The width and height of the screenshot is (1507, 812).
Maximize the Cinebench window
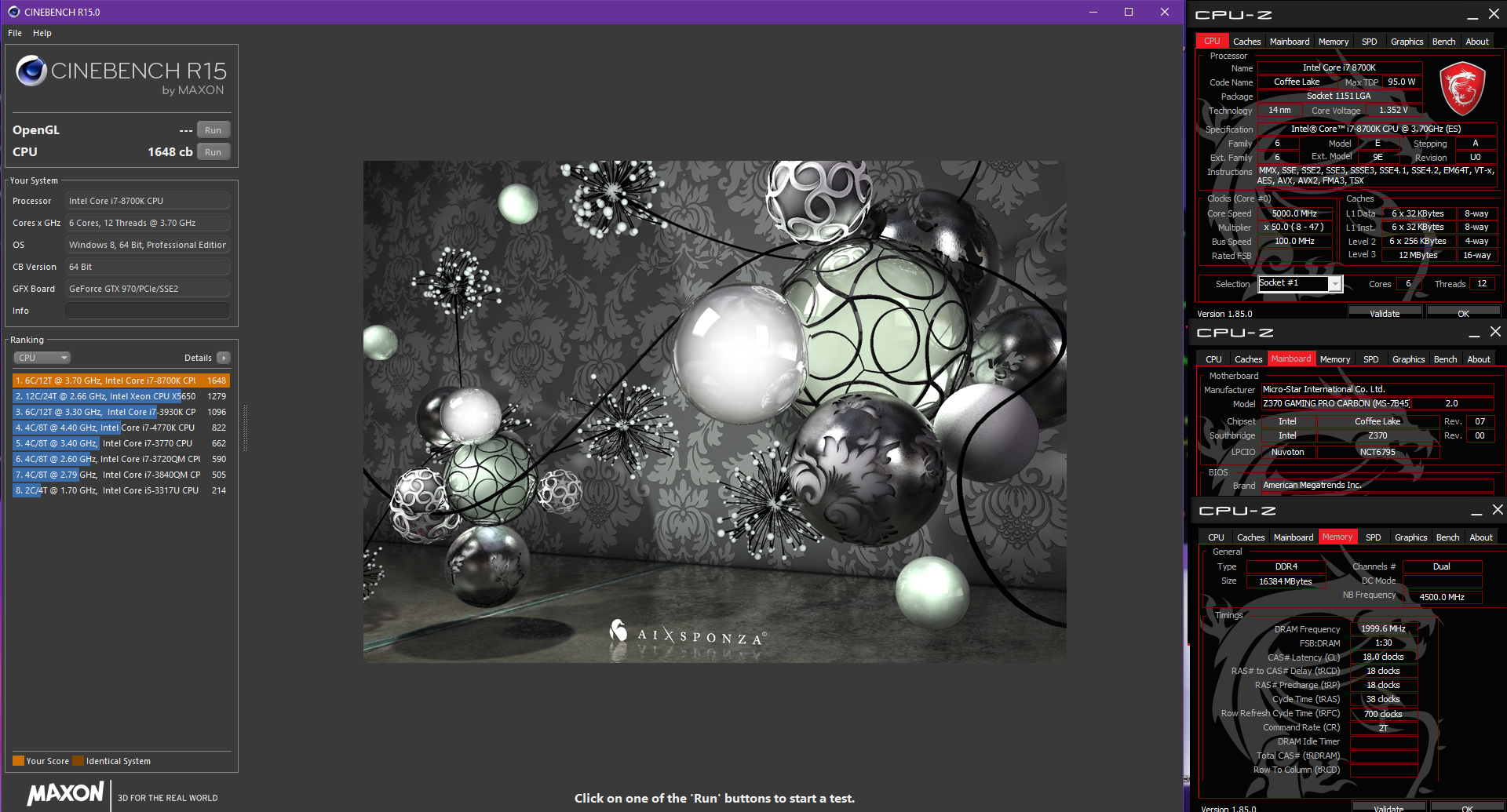[x=1129, y=12]
